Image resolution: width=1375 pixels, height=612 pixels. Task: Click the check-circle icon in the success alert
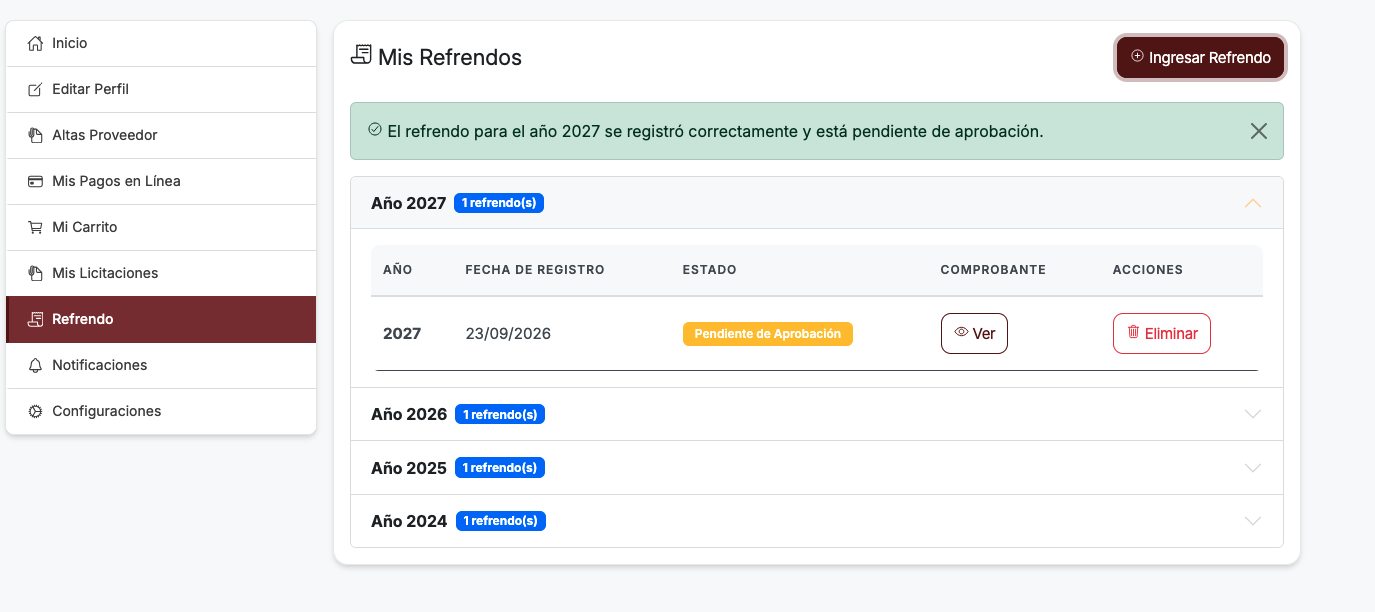click(x=375, y=129)
